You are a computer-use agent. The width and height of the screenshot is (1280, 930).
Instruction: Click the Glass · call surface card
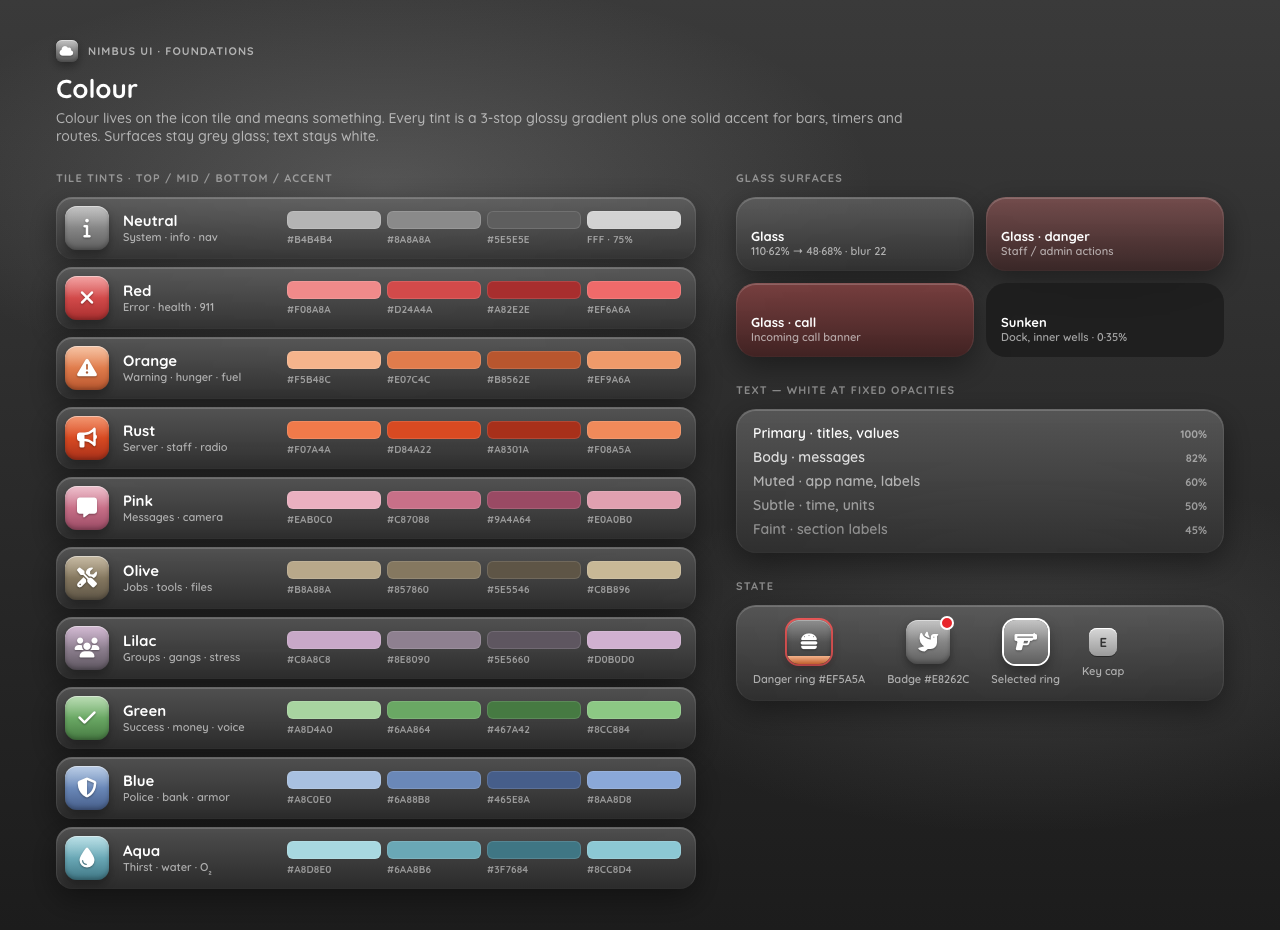point(855,320)
